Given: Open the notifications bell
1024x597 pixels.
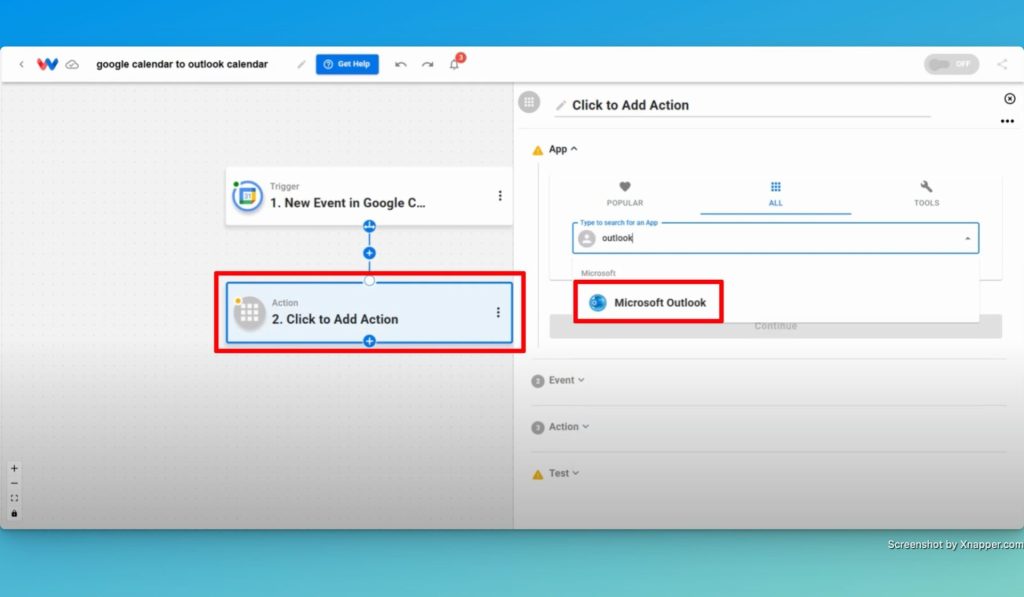Looking at the screenshot, I should click(455, 63).
